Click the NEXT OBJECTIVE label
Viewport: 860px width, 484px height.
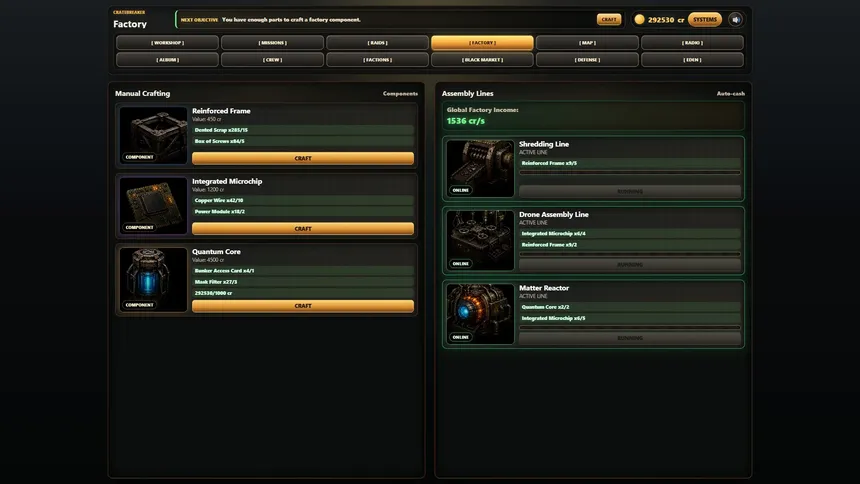point(199,20)
